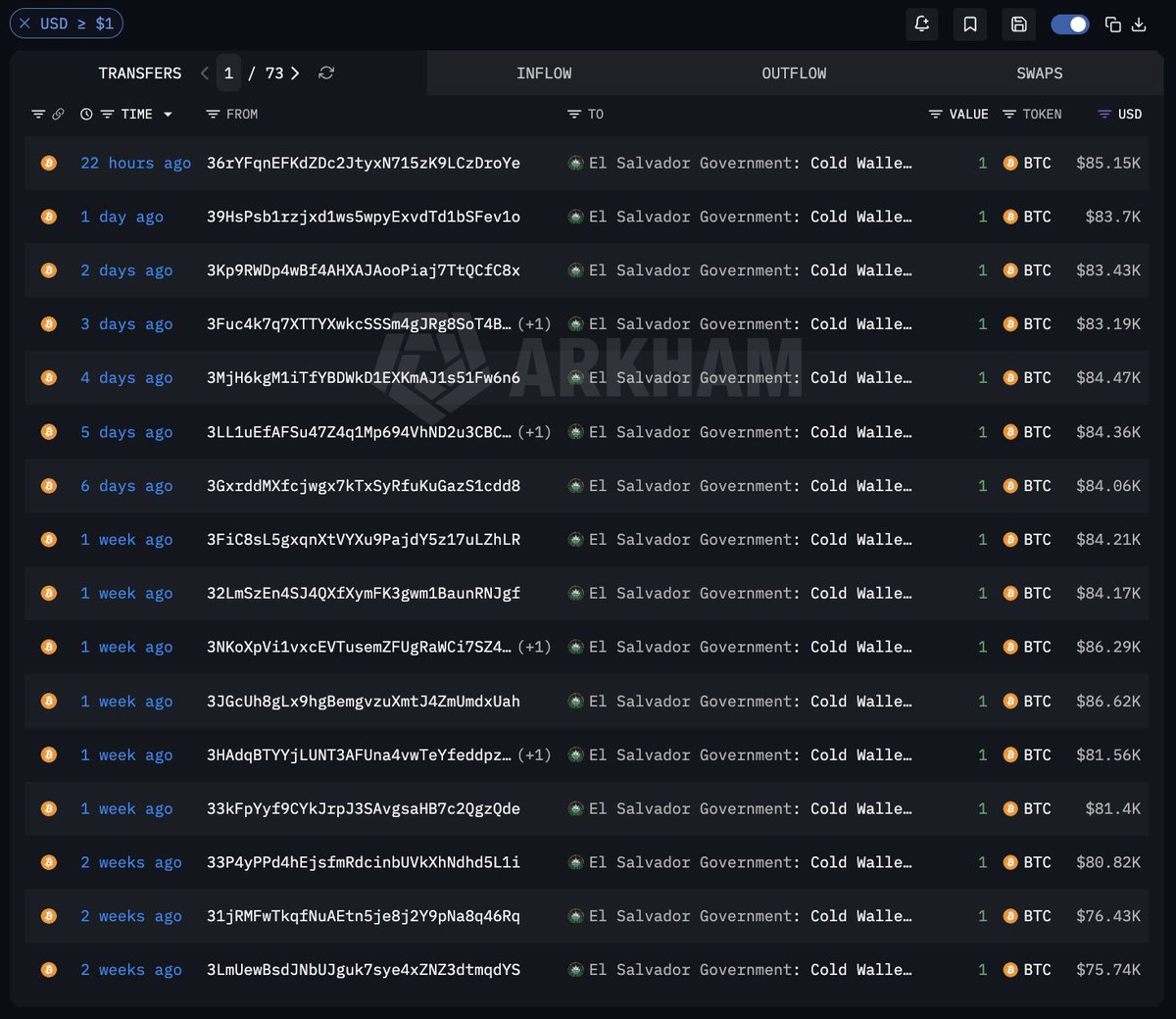Expand the (+1) senders in the $84.36K row

(534, 432)
